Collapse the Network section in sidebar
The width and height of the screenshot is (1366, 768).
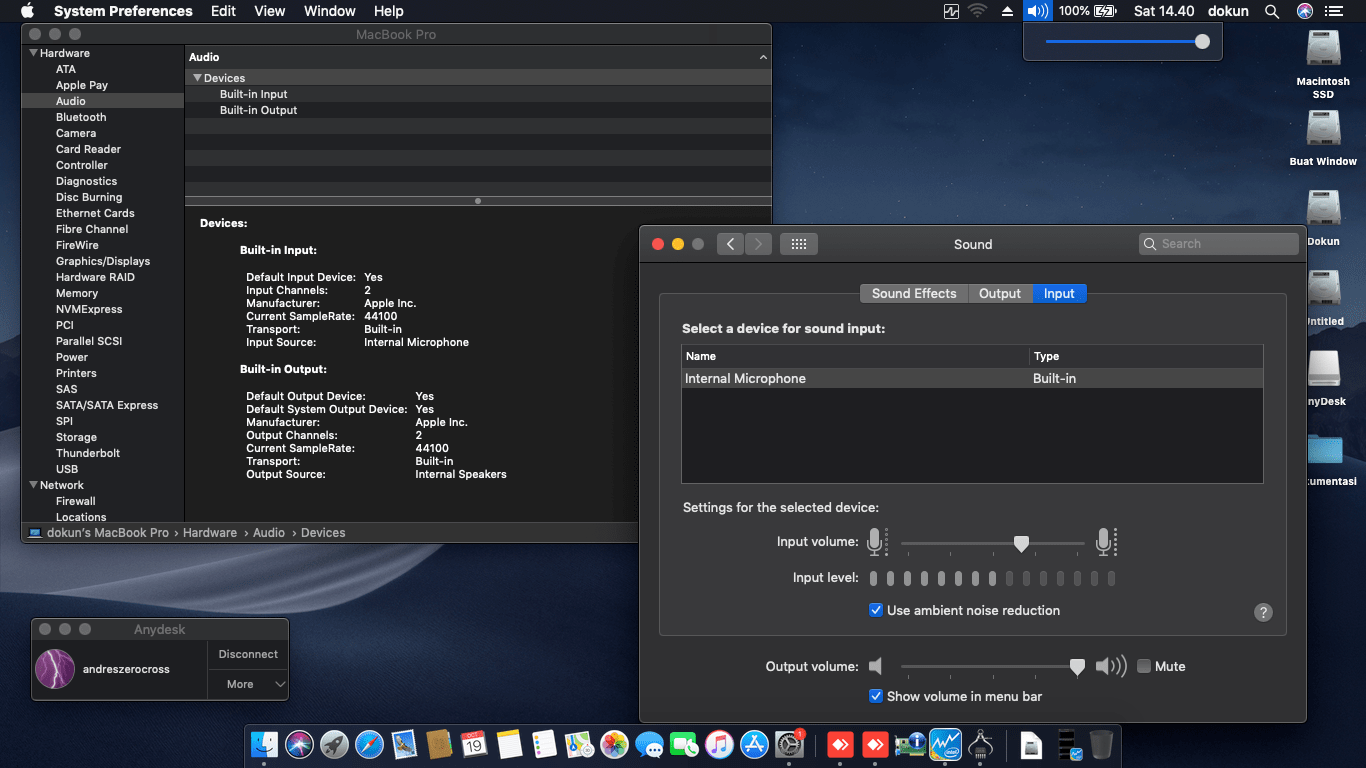pyautogui.click(x=33, y=485)
